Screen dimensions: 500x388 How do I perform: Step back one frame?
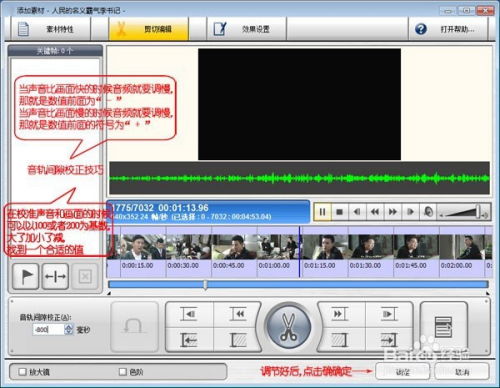click(x=357, y=212)
